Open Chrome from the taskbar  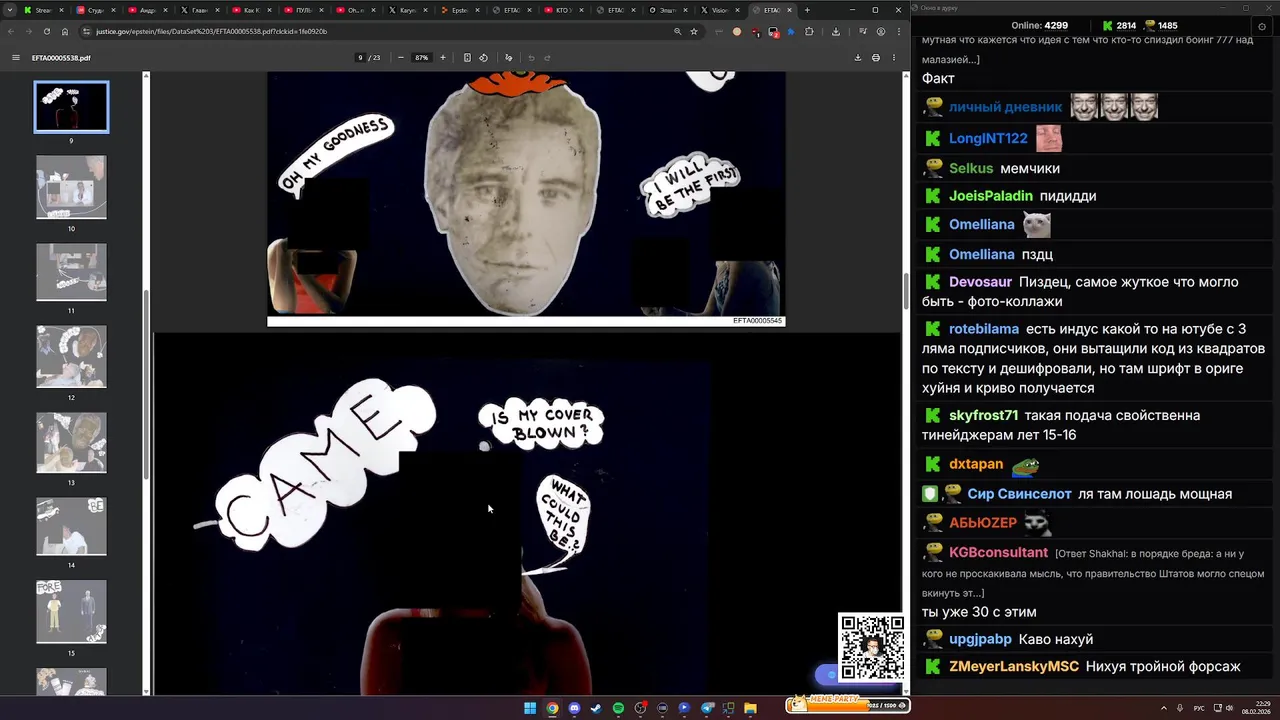click(552, 708)
